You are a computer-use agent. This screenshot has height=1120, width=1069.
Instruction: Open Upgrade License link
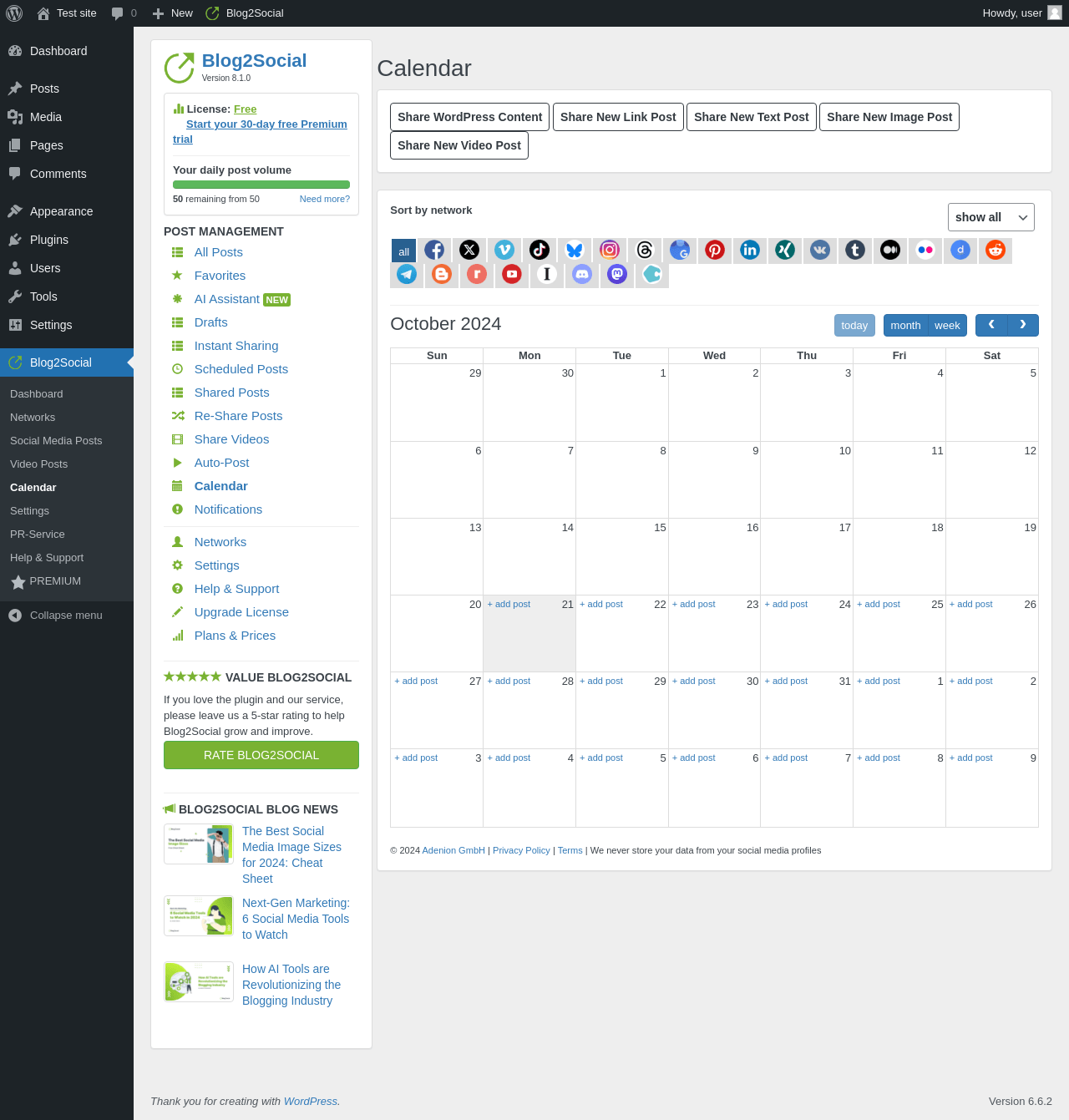point(241,612)
